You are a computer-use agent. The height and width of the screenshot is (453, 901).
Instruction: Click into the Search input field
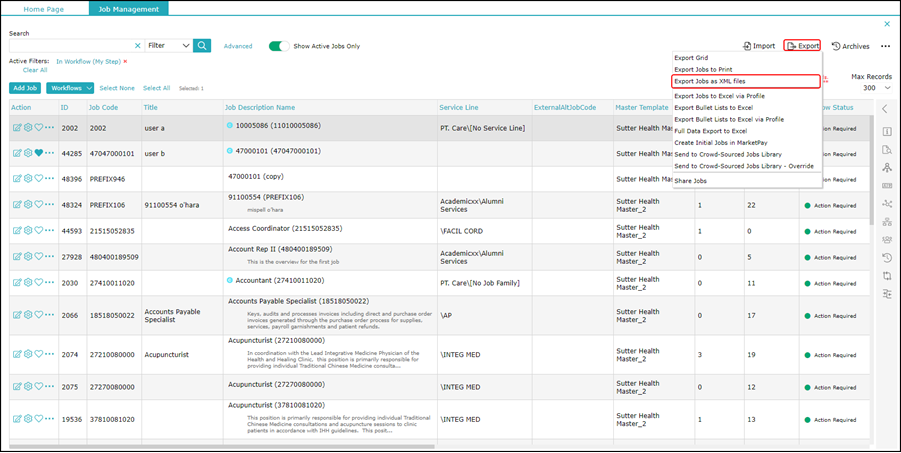tap(70, 46)
